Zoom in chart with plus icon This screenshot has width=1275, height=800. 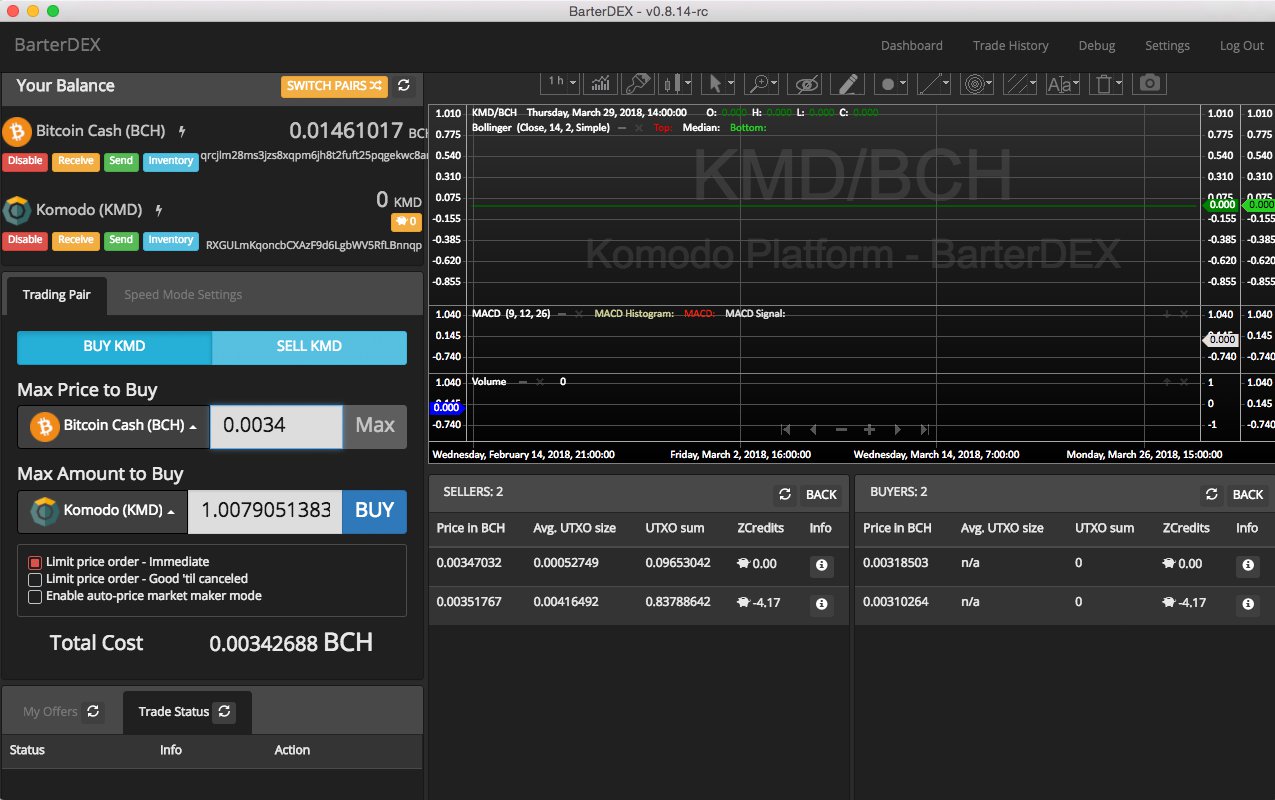(x=869, y=429)
